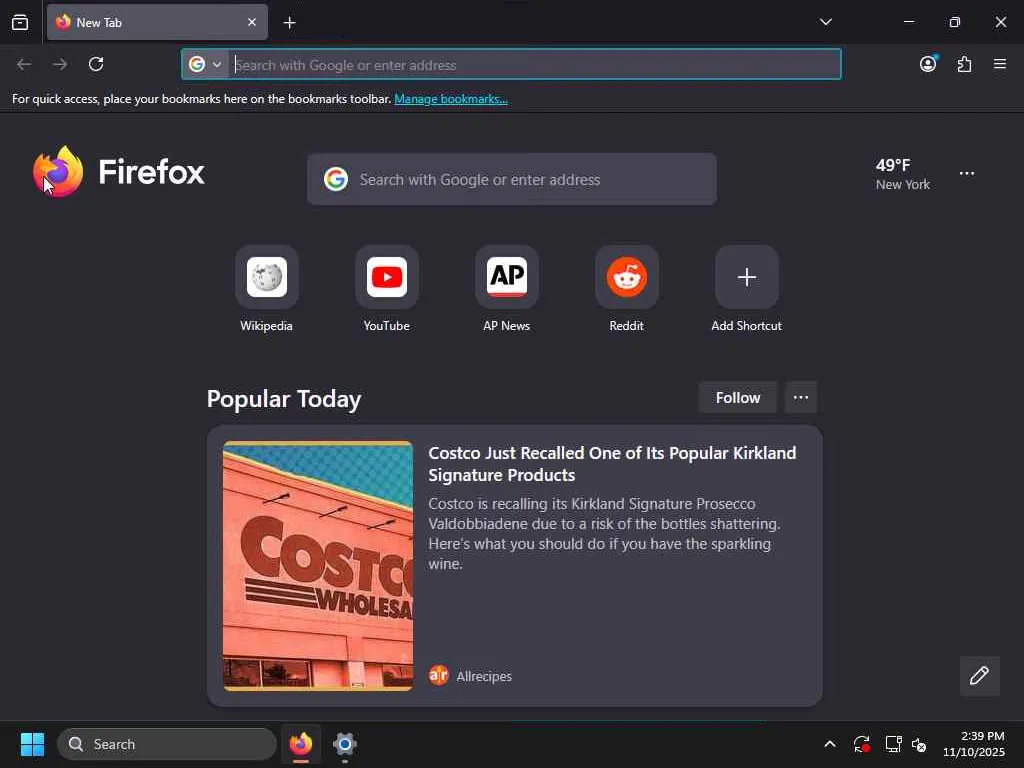Open the Wikipedia shortcut
Screen dimensions: 1024x768
point(266,289)
